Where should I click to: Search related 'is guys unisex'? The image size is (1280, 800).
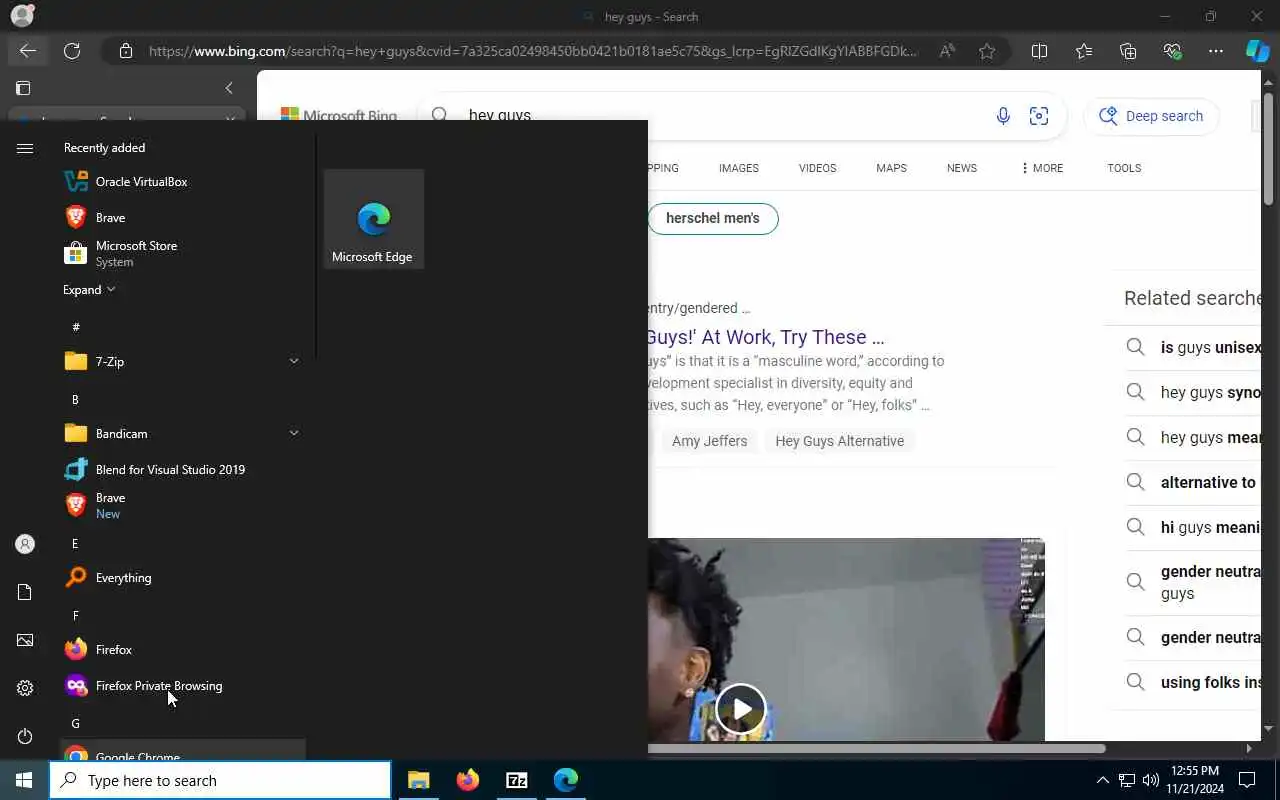click(1192, 348)
